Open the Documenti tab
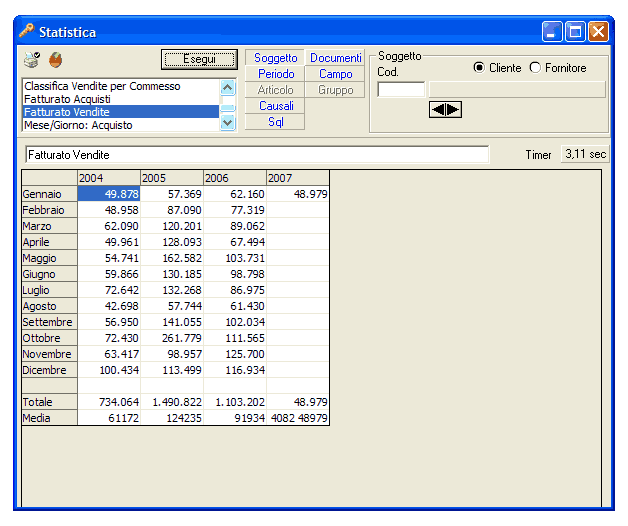This screenshot has width=628, height=526. point(335,58)
